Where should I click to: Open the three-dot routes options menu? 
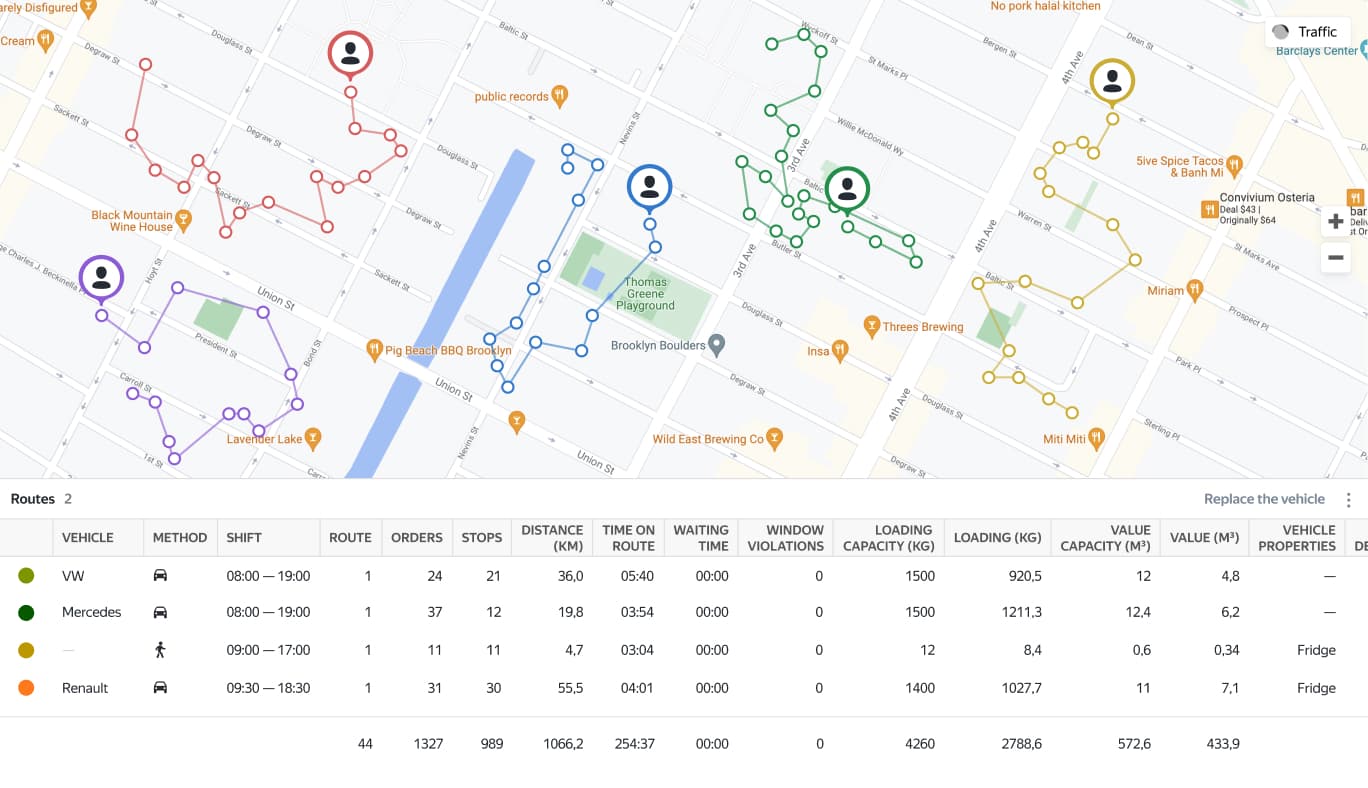click(1348, 500)
